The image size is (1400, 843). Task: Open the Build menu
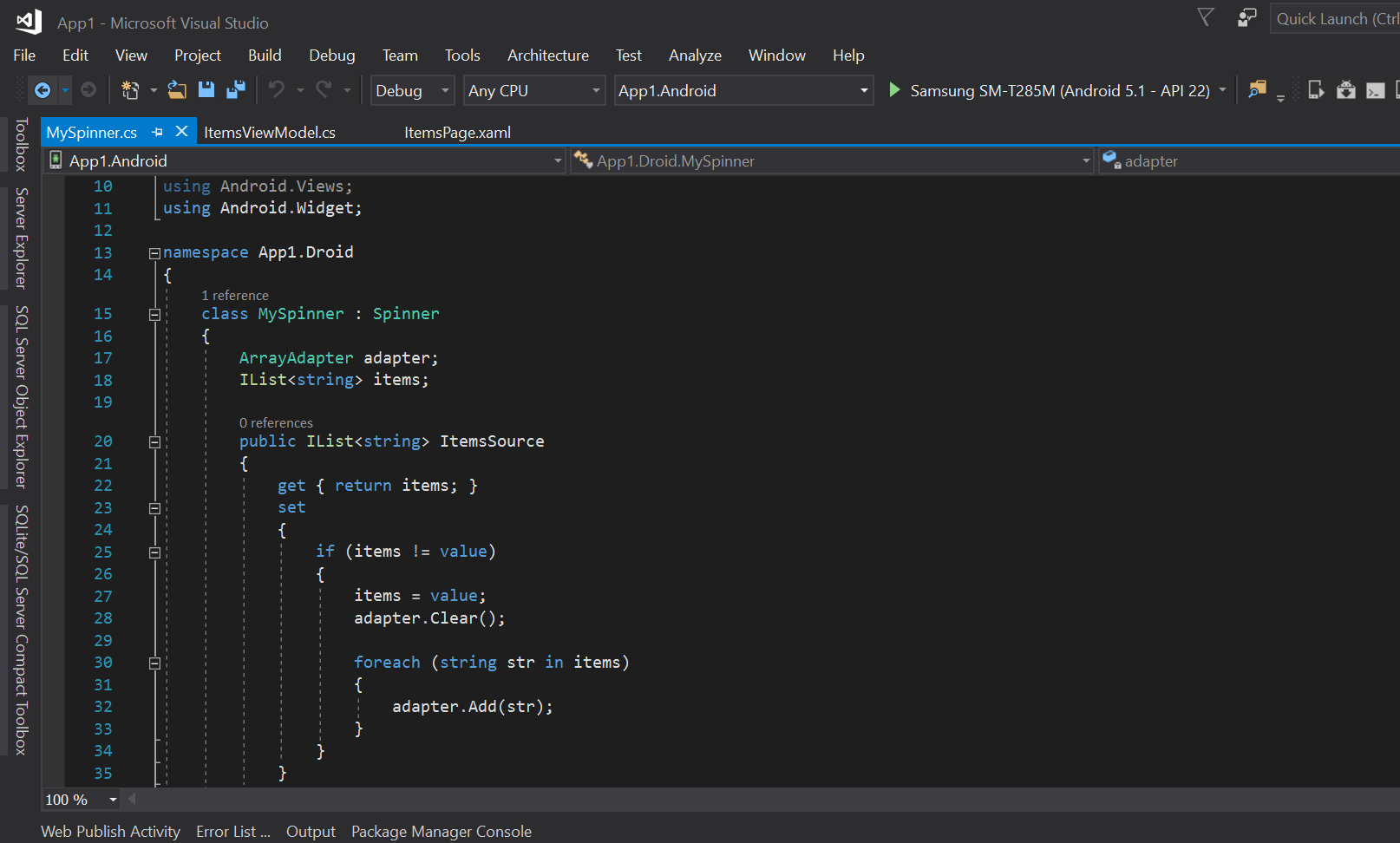265,55
